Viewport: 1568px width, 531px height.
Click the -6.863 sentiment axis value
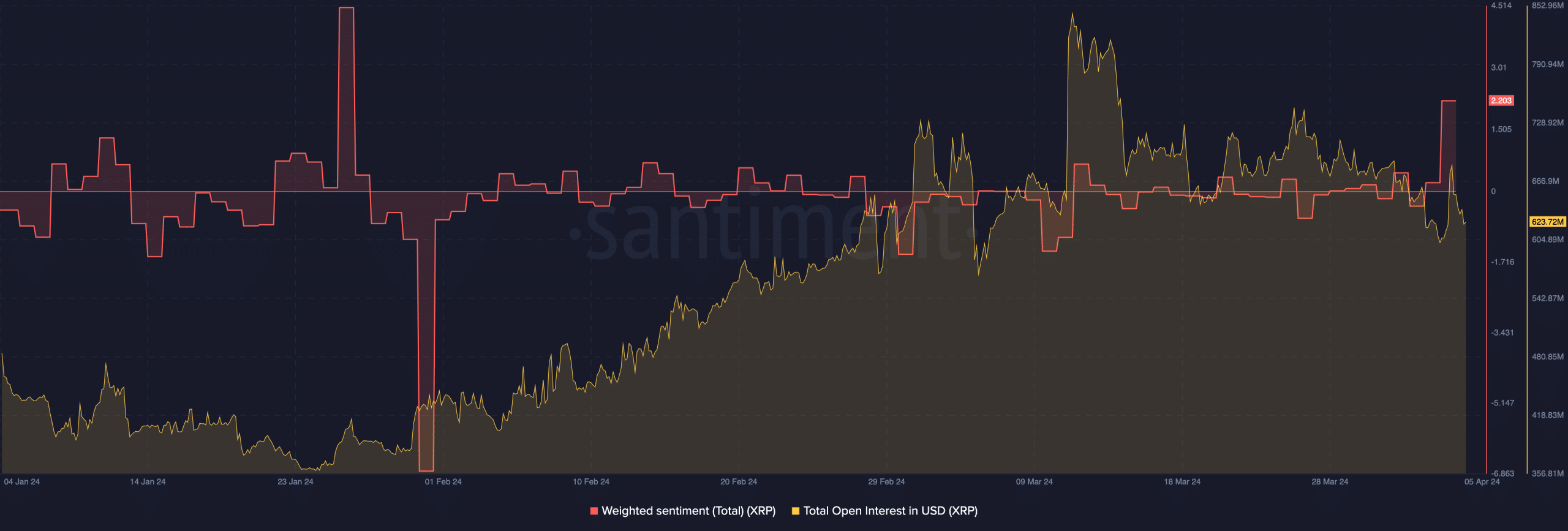(1502, 473)
